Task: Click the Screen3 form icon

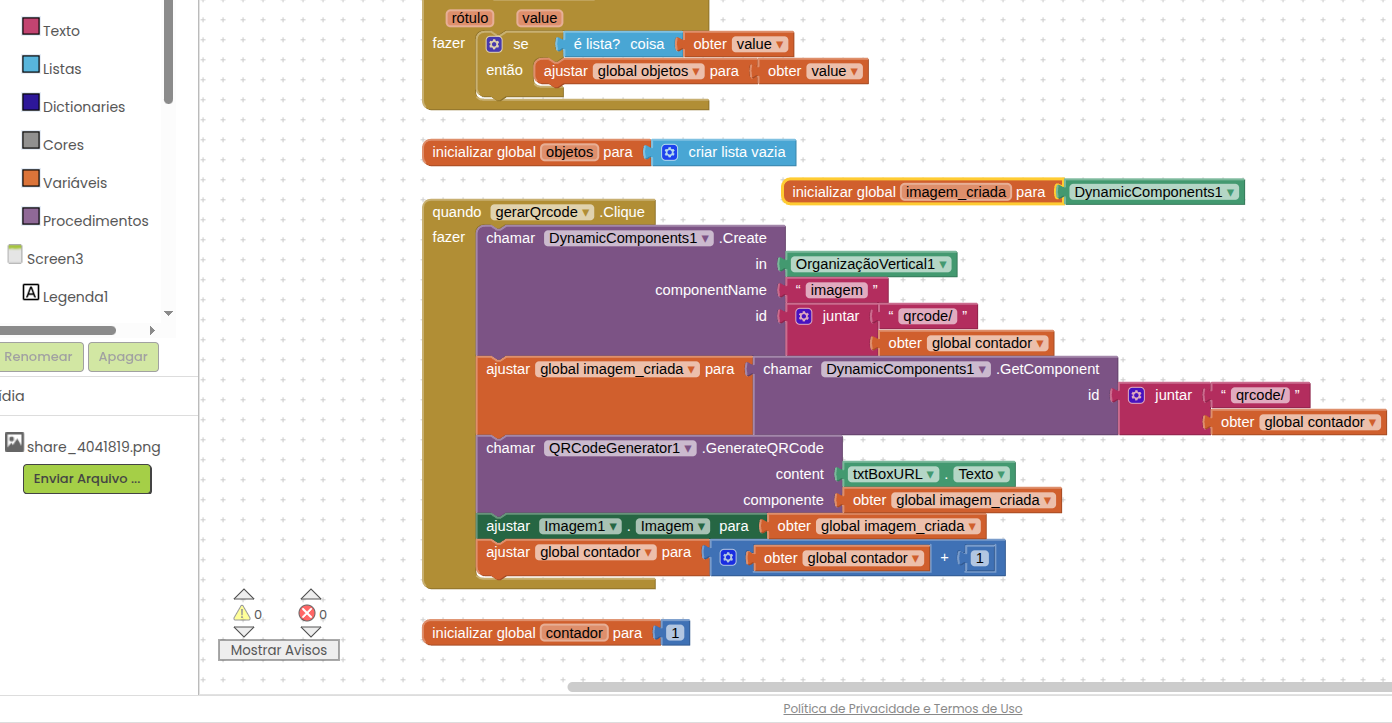Action: (x=15, y=255)
